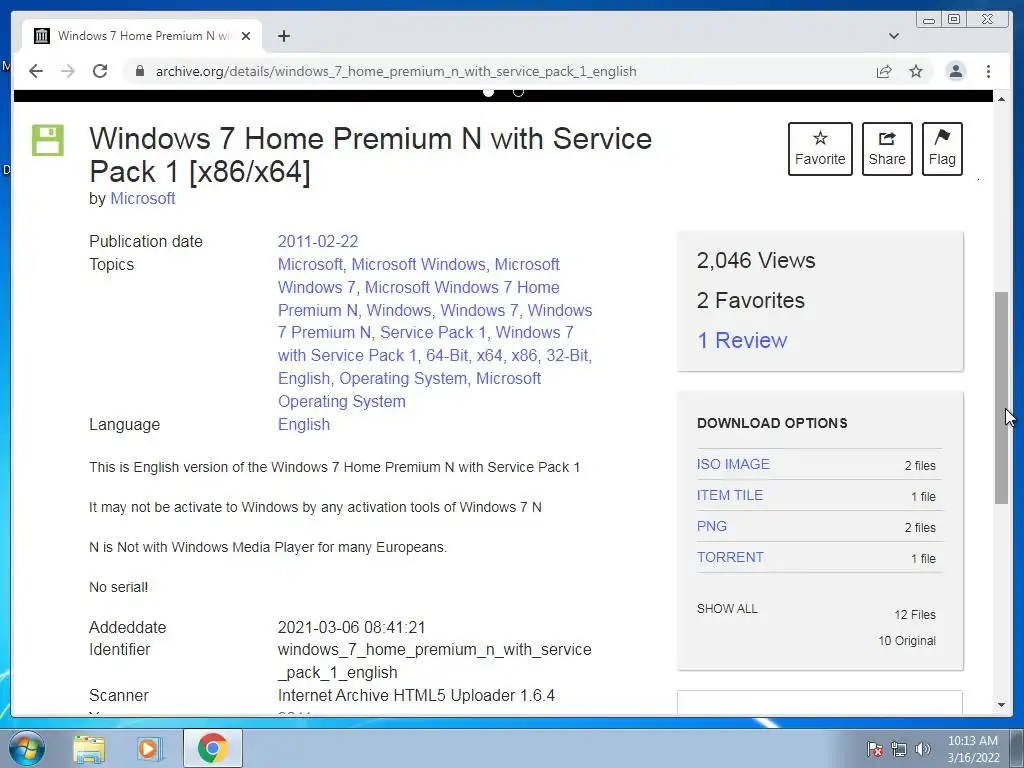Close the Windows 7 Home Premium tab
Screen dimensions: 1024x768
[246, 36]
